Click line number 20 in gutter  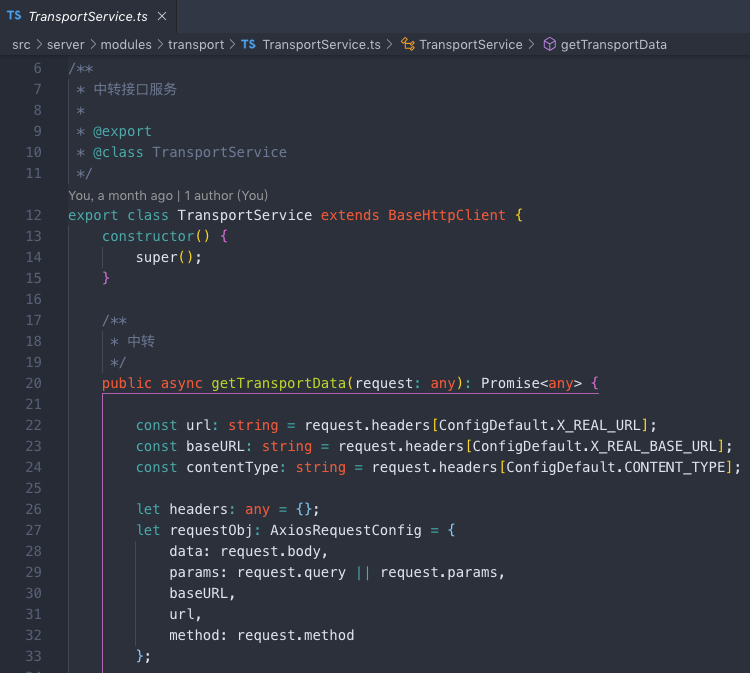(33, 383)
